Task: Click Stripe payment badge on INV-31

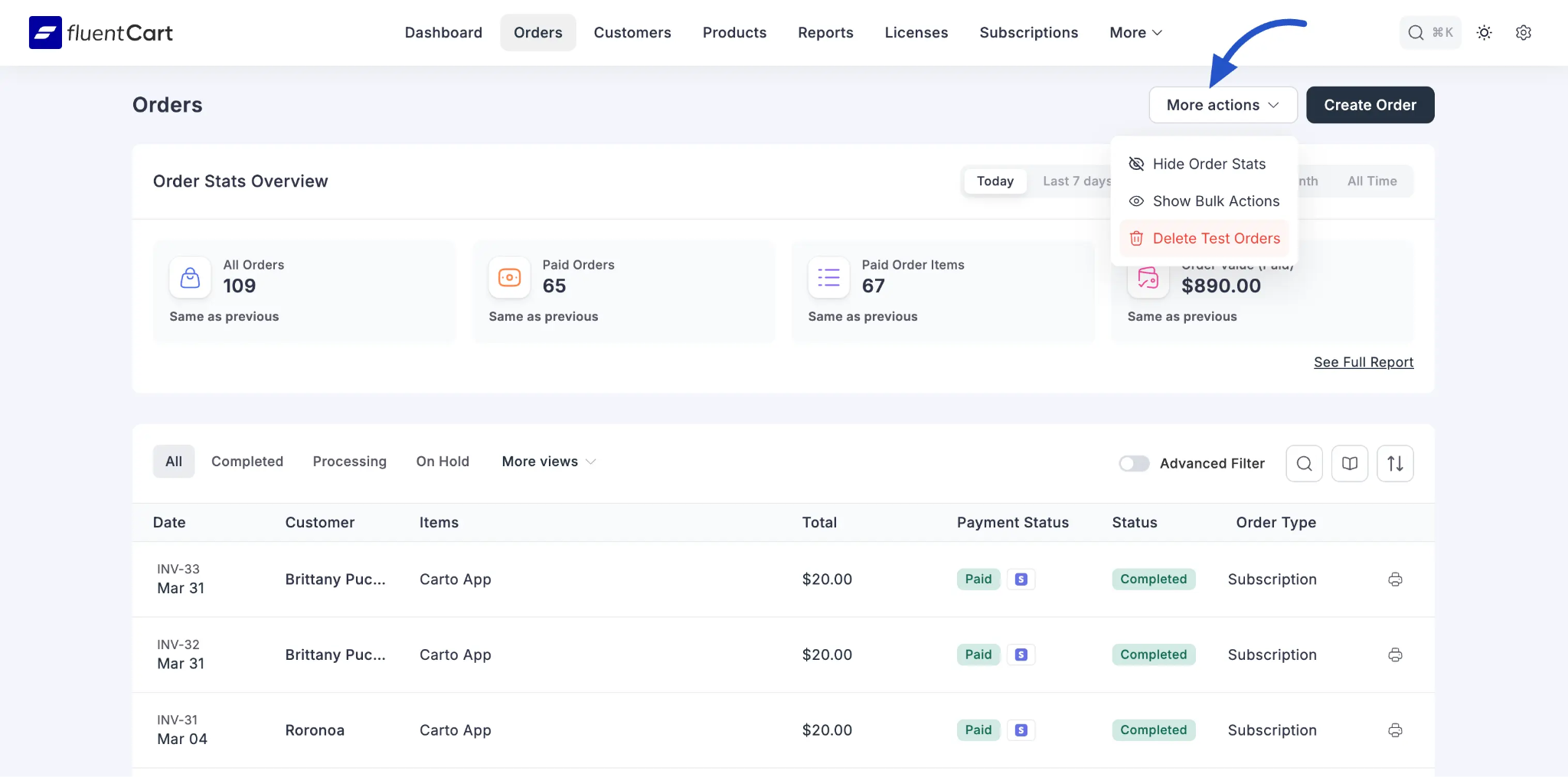Action: point(1021,730)
